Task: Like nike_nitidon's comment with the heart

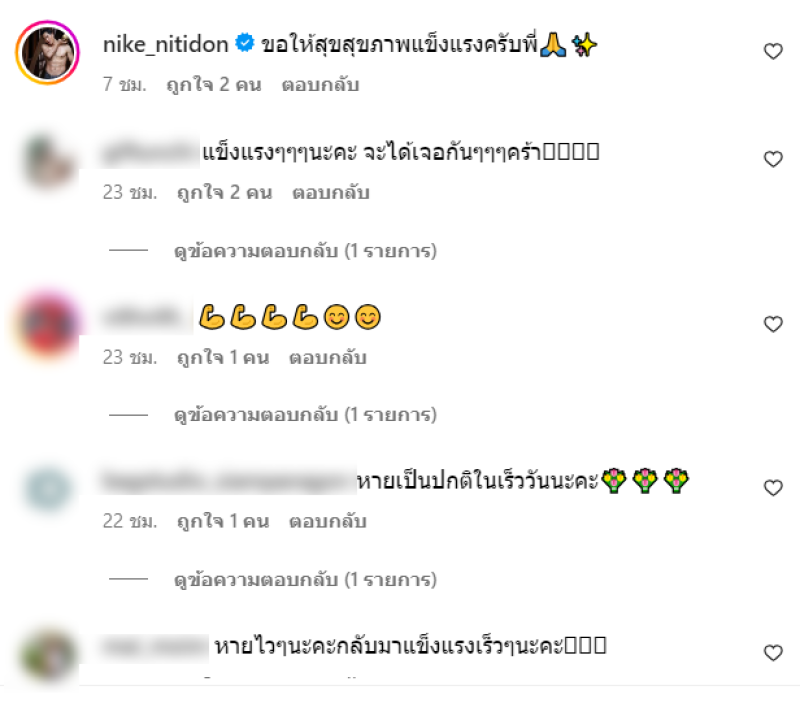Action: click(773, 52)
